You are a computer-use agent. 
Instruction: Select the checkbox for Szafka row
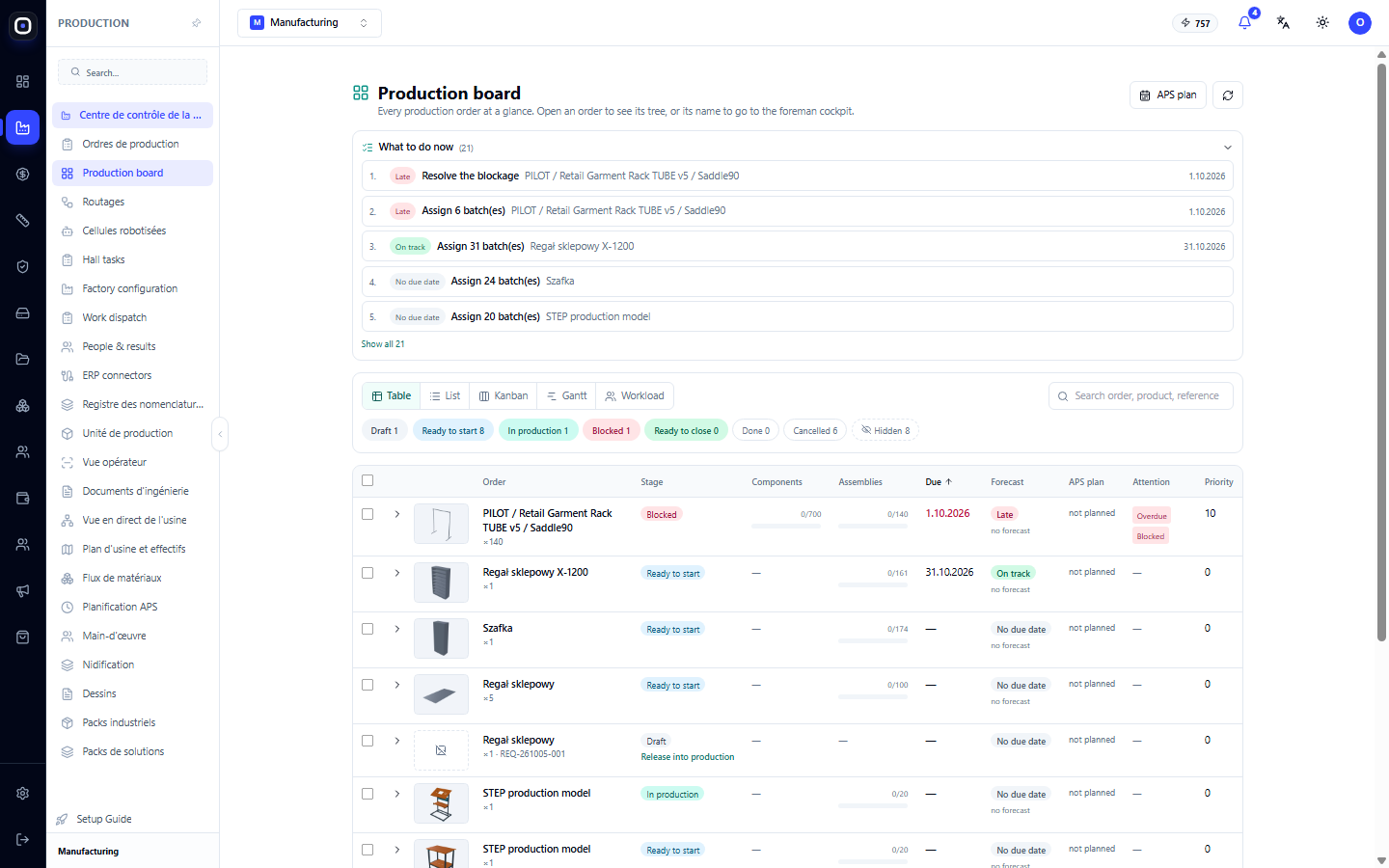pyautogui.click(x=368, y=629)
